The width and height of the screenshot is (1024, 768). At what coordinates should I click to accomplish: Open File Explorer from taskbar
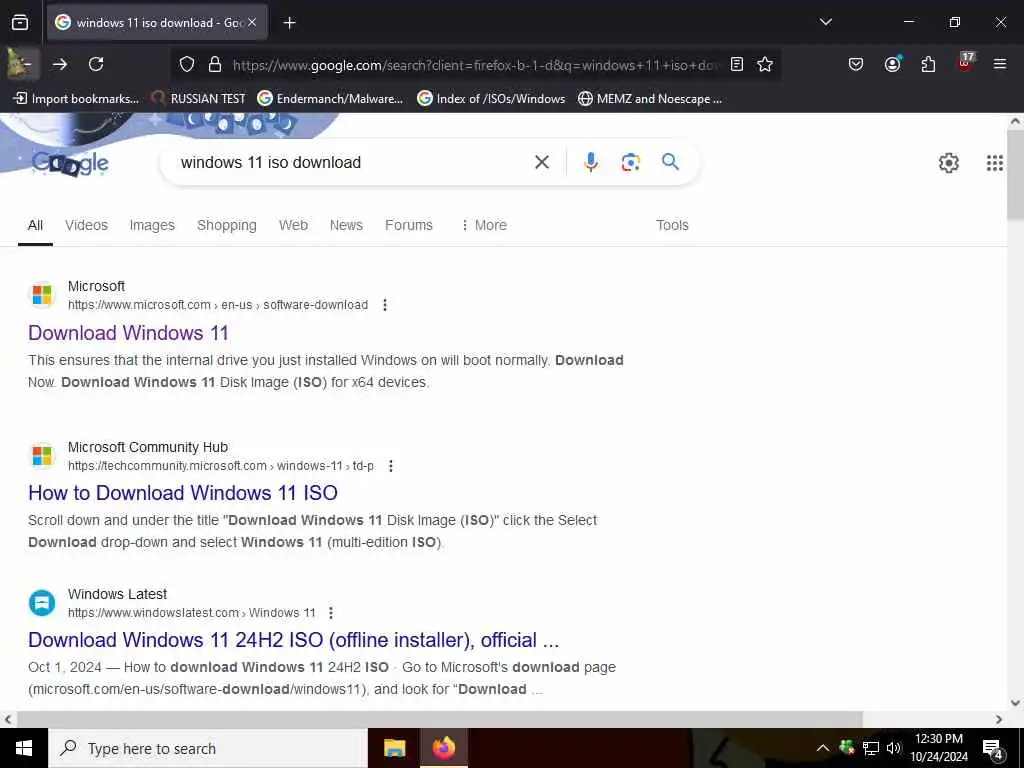[x=394, y=748]
